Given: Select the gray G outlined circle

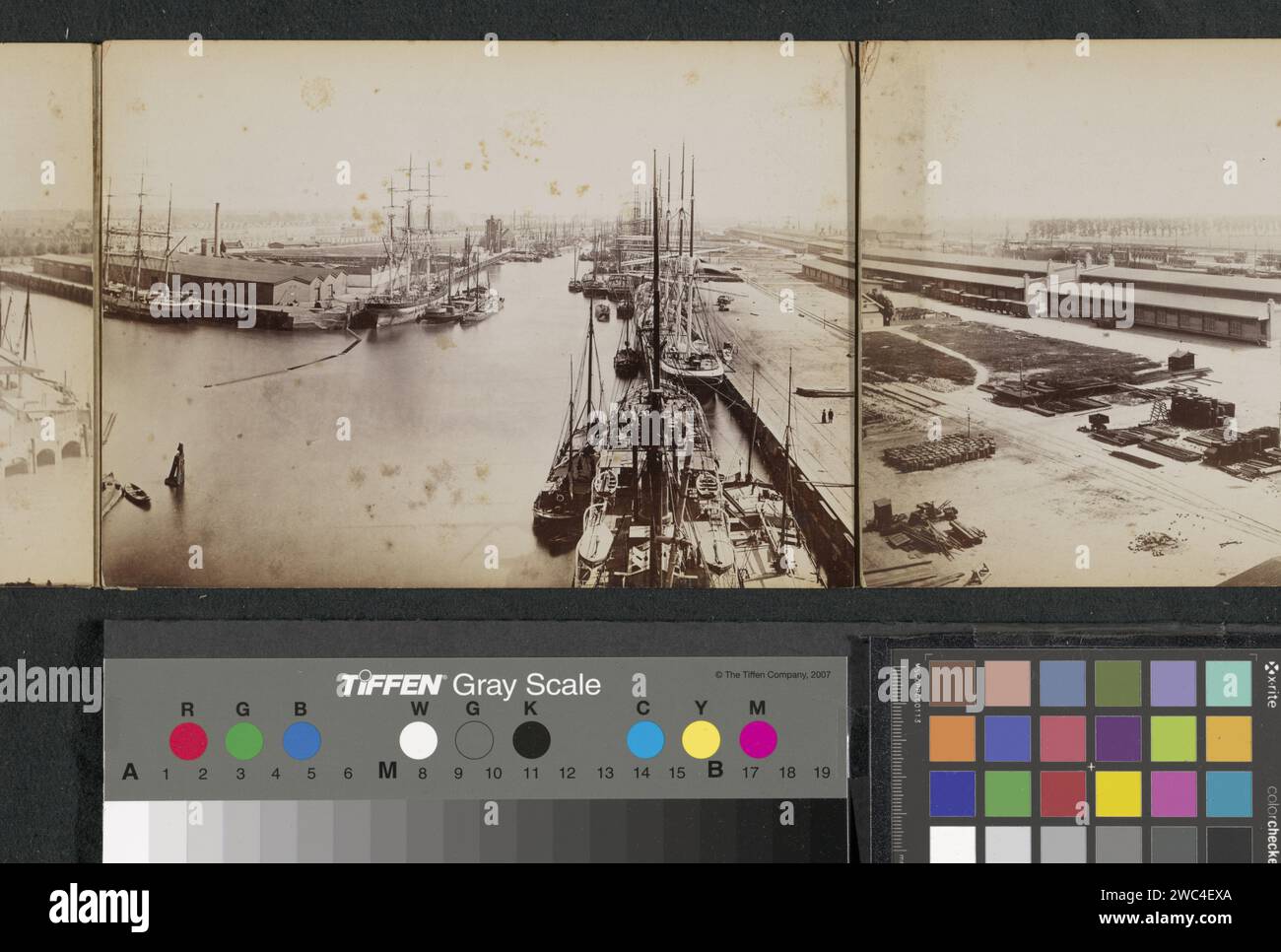Looking at the screenshot, I should (475, 740).
